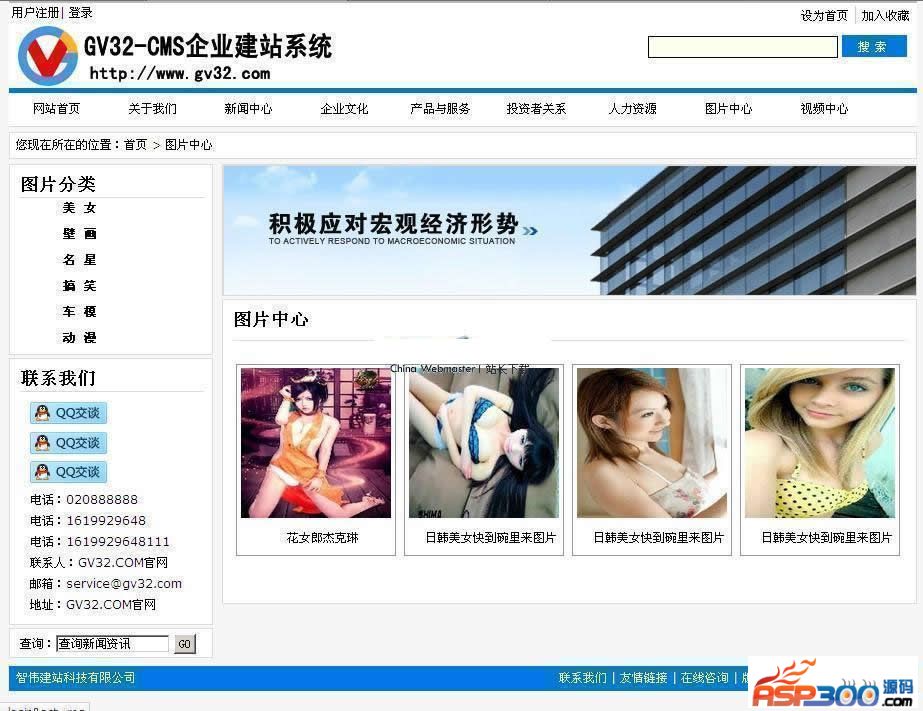Open 图片中心 in the navigation bar
The width and height of the screenshot is (923, 711).
tap(728, 109)
